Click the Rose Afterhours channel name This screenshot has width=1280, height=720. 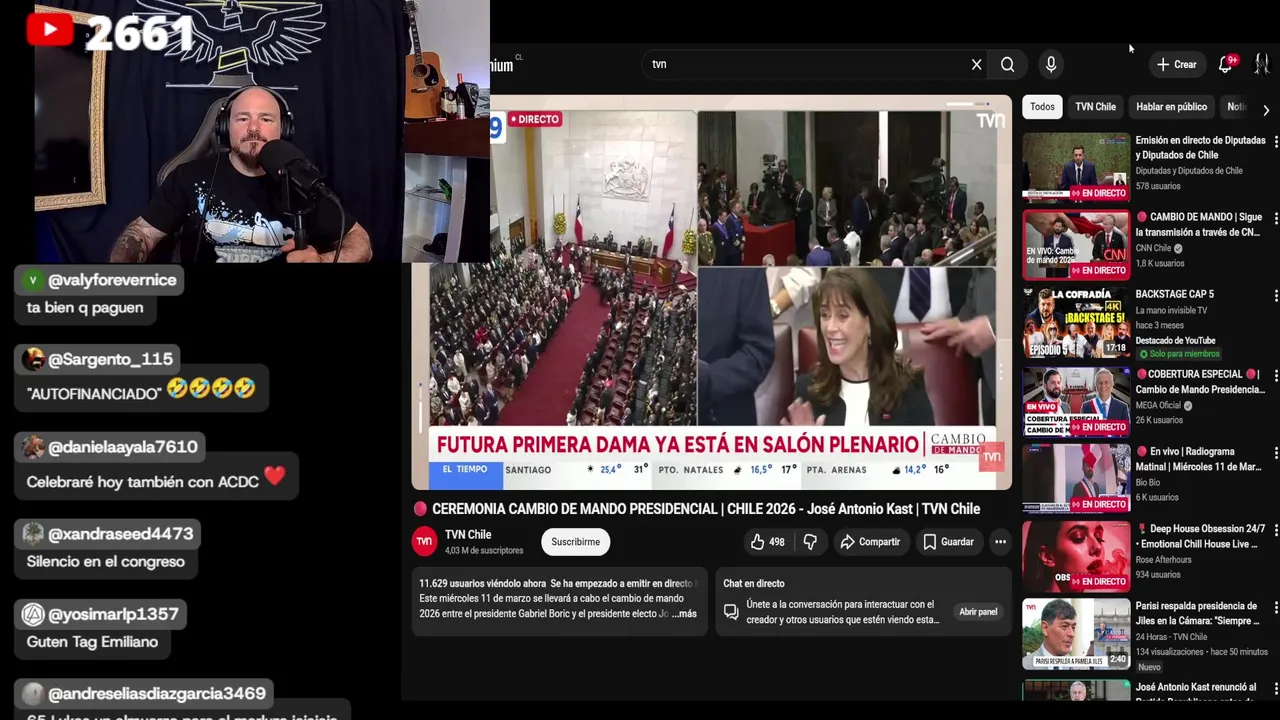[x=1163, y=560]
